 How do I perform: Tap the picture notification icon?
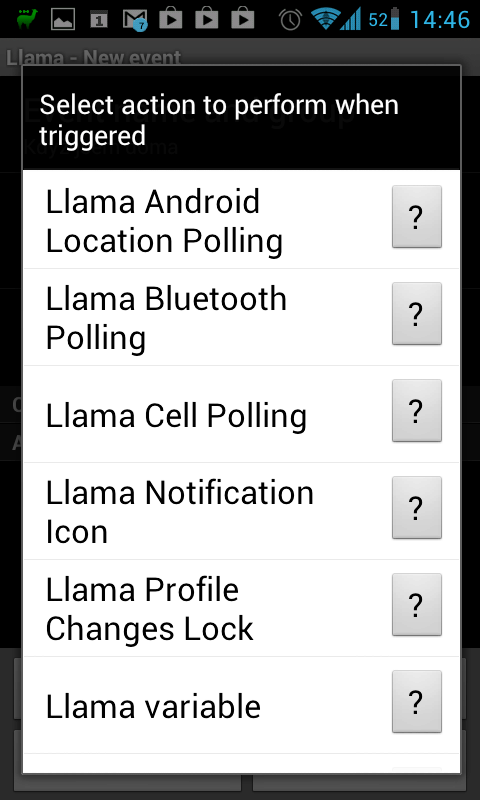coord(63,19)
